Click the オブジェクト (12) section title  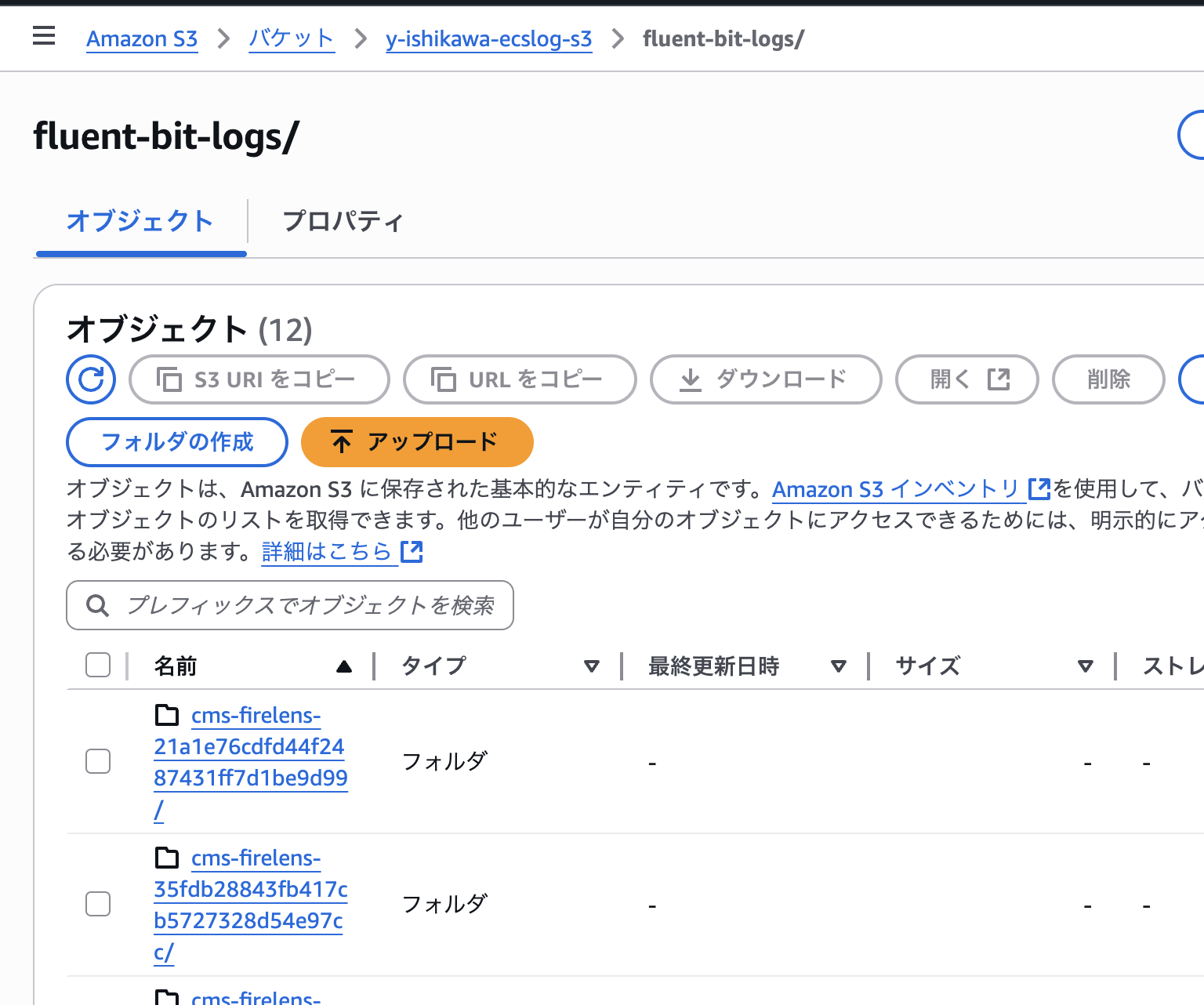coord(190,329)
